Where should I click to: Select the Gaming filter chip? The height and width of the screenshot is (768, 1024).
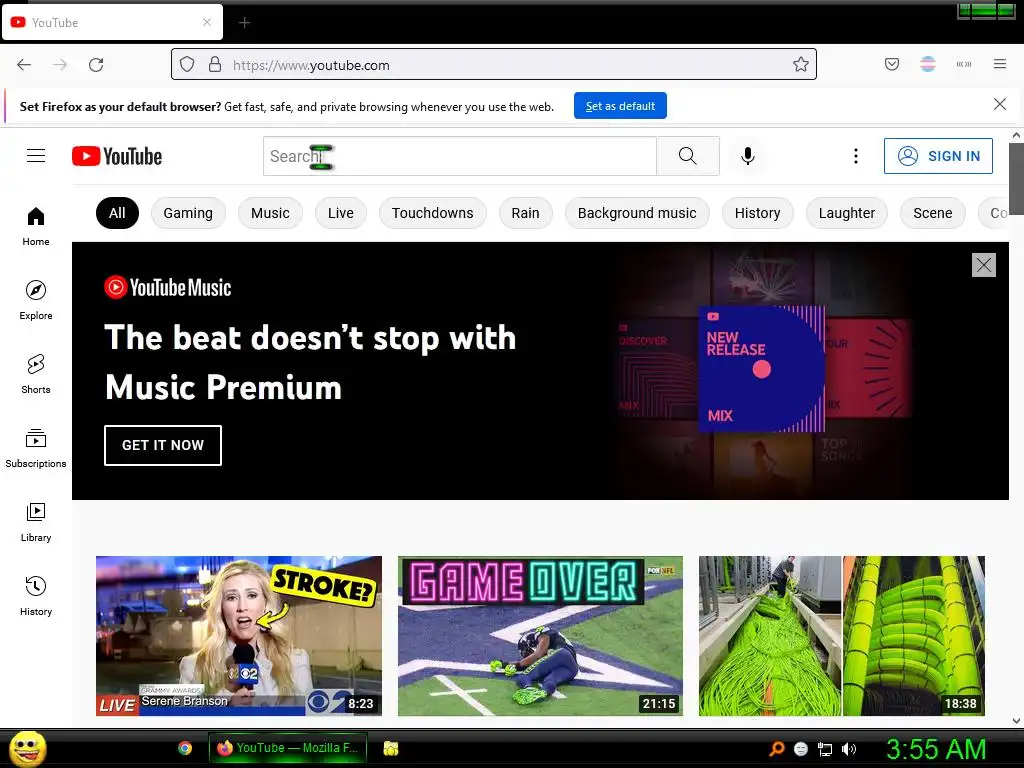[188, 213]
